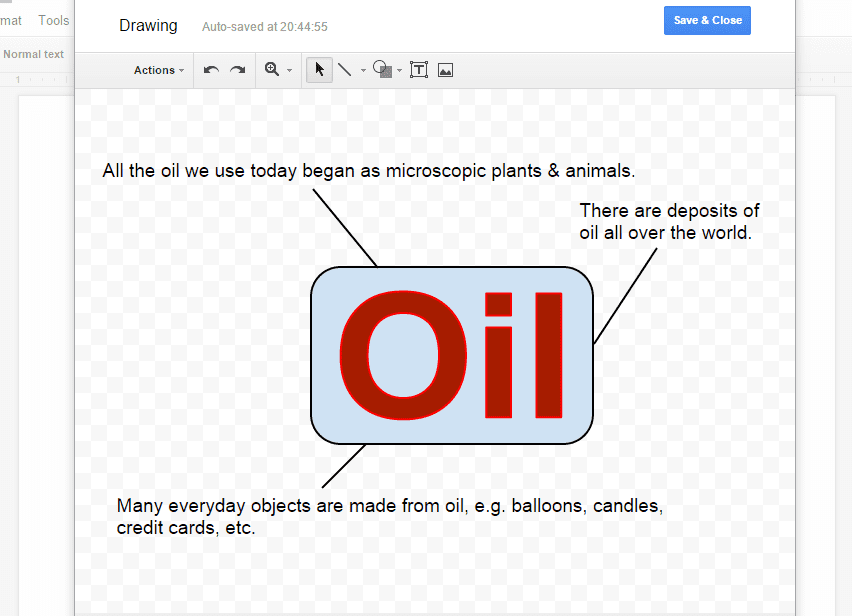Activate the Select arrow tool
This screenshot has width=852, height=616.
[x=318, y=70]
